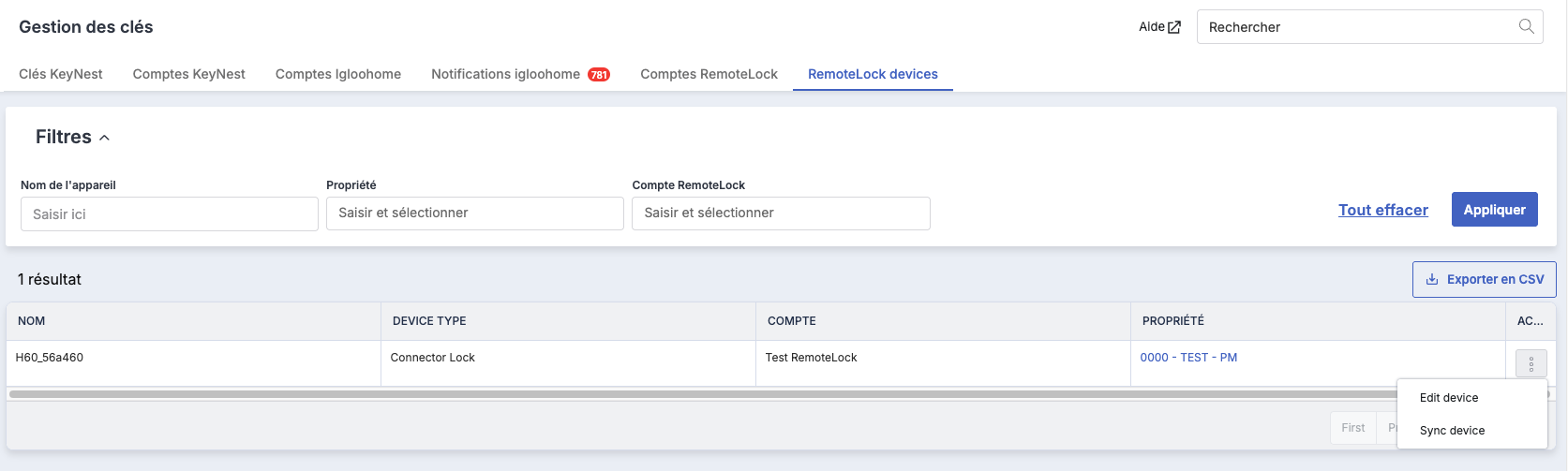Viewport: 1568px width, 471px height.
Task: Open the Aide external link icon
Action: [x=1174, y=27]
